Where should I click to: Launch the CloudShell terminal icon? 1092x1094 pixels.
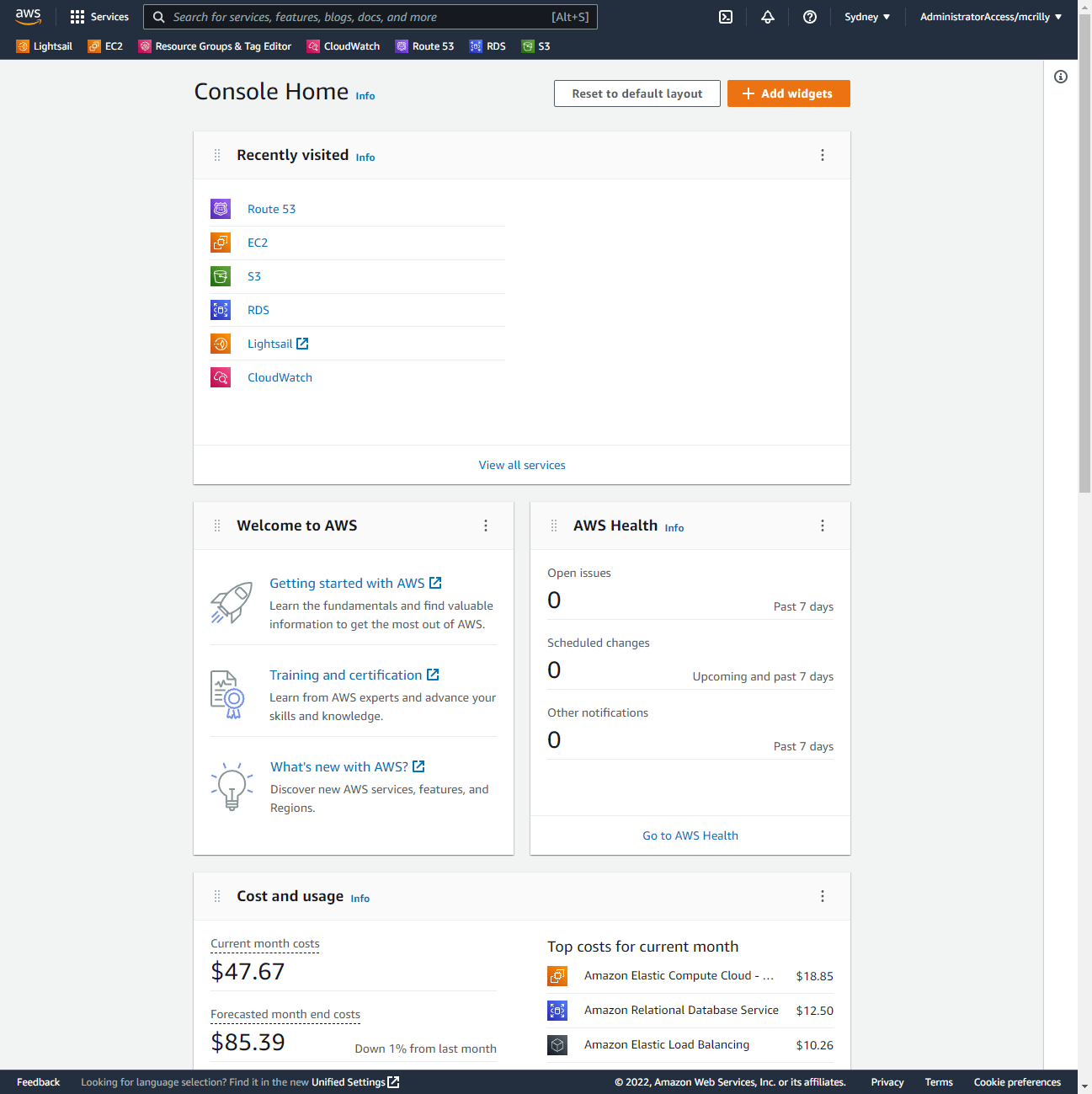point(726,17)
